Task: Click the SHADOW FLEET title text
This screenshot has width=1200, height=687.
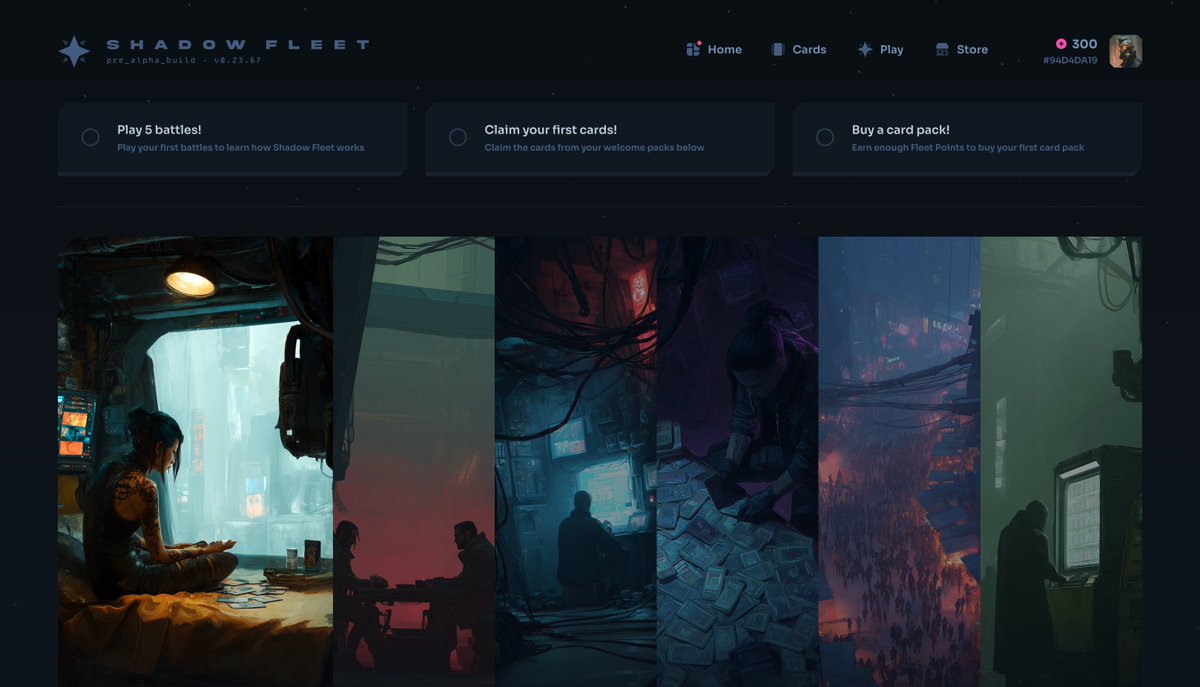Action: click(238, 45)
